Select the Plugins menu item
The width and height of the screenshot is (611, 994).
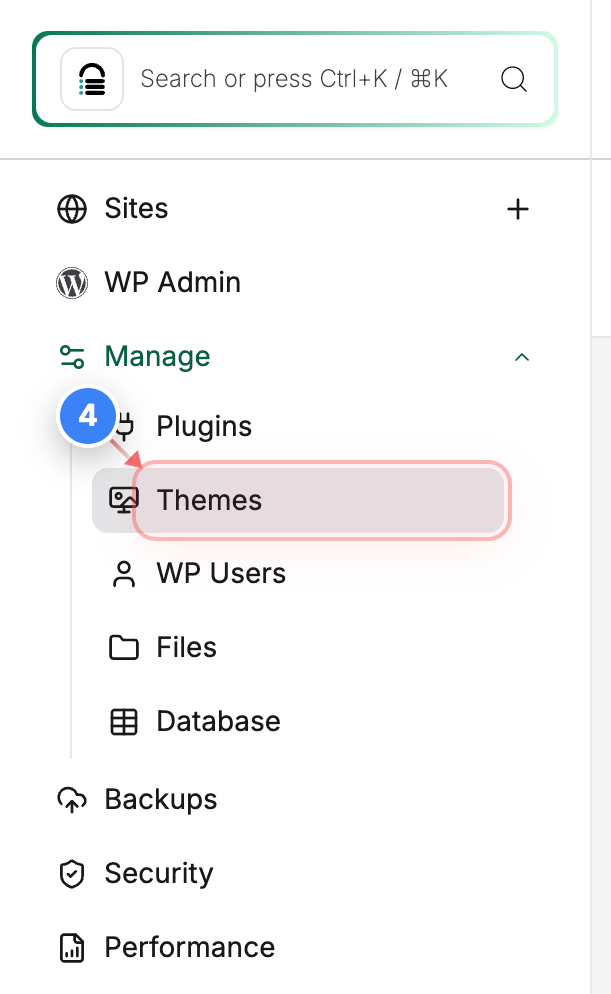pyautogui.click(x=203, y=426)
